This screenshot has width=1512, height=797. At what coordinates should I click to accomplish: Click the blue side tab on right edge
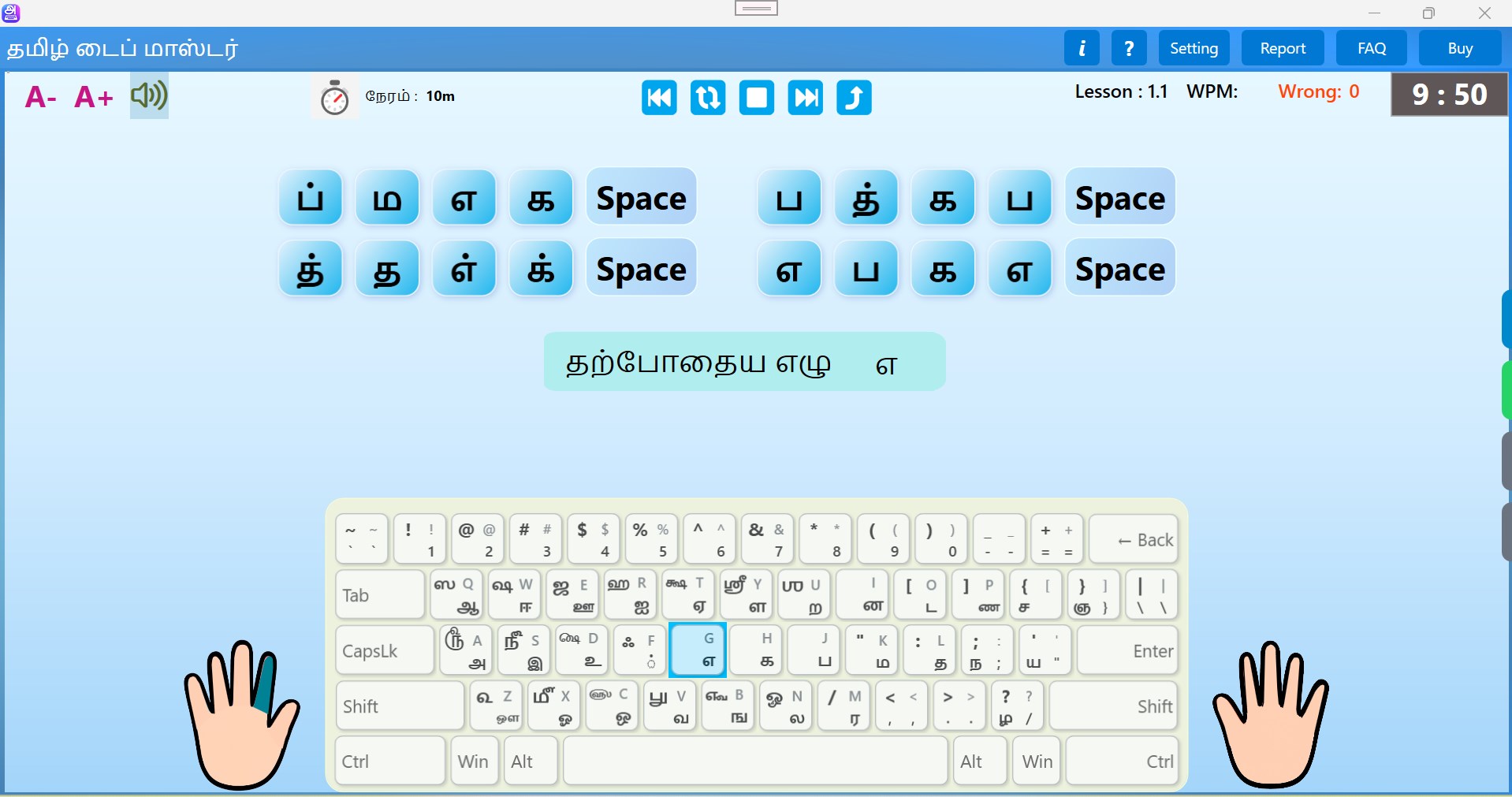1506,318
